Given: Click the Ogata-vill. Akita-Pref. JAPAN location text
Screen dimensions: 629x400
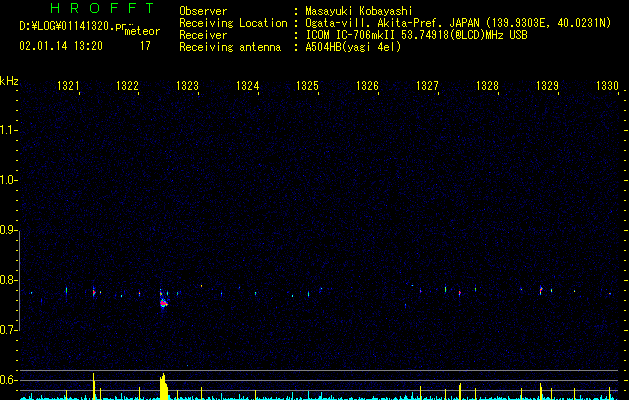Looking at the screenshot, I should 392,23.
